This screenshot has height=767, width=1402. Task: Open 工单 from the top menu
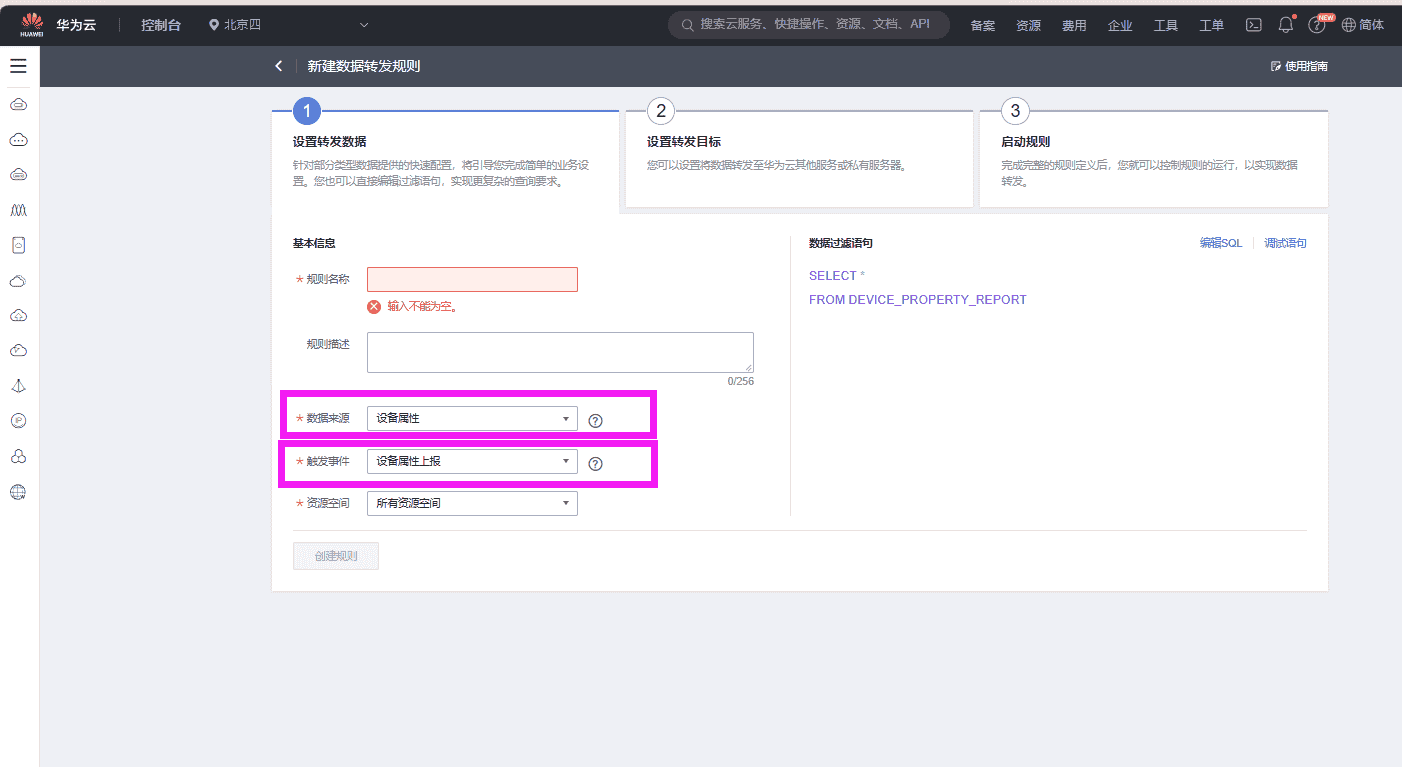[x=1210, y=24]
